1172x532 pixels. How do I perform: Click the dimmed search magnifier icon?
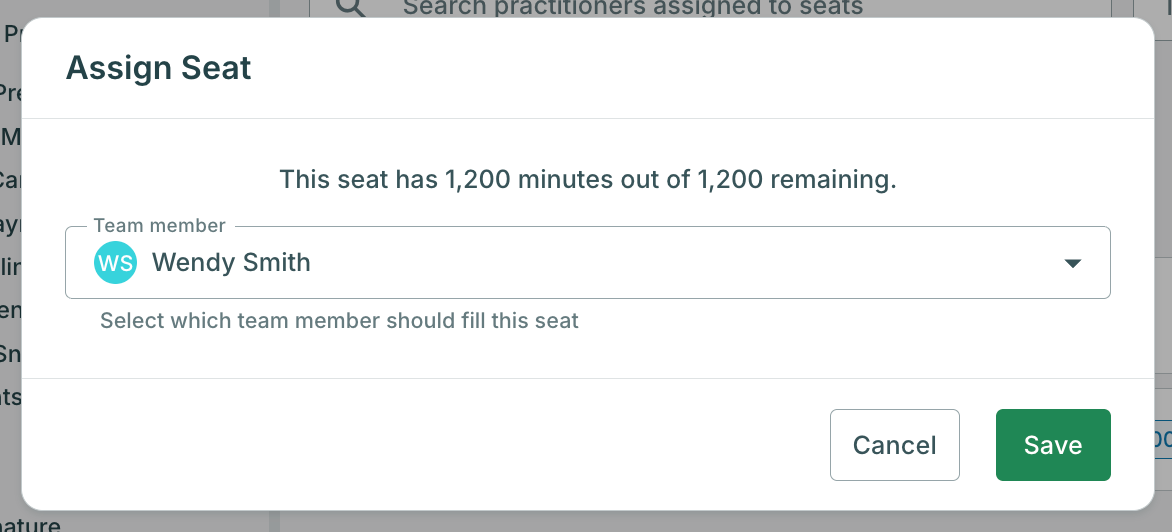click(351, 7)
